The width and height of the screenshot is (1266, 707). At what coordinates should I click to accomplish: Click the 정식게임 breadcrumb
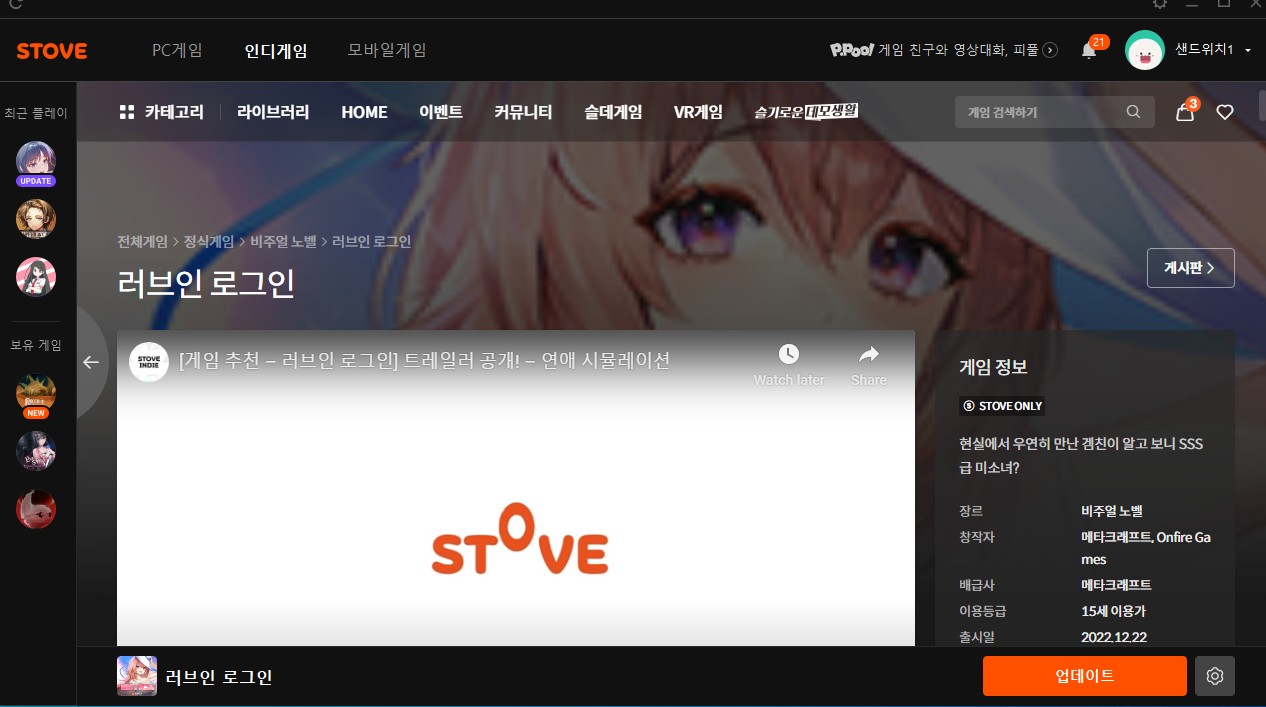pos(209,241)
